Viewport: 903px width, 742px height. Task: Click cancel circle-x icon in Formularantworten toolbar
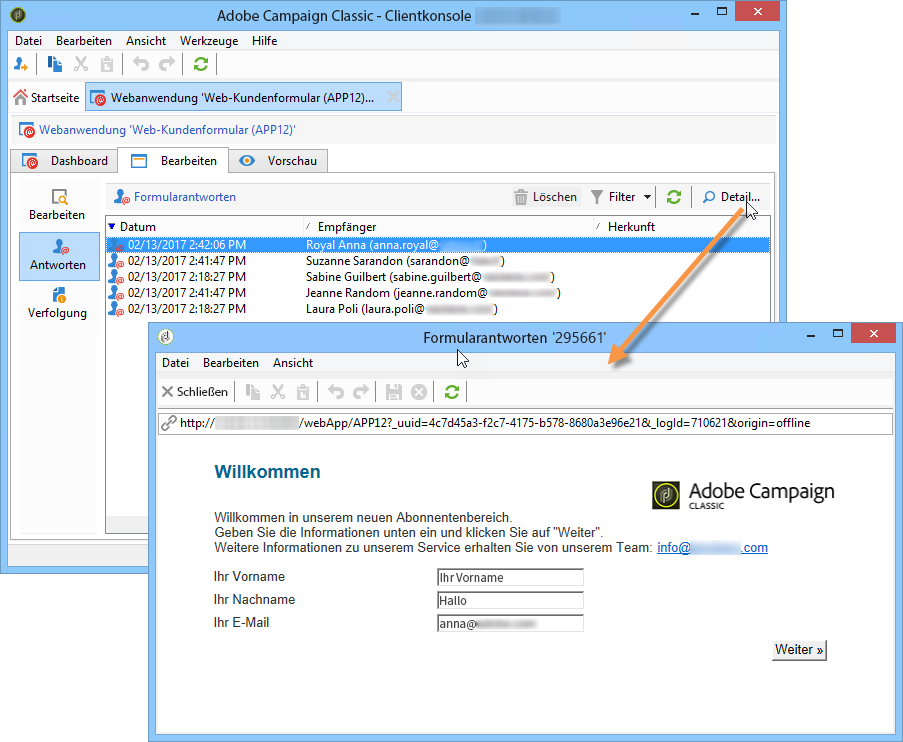pyautogui.click(x=419, y=392)
